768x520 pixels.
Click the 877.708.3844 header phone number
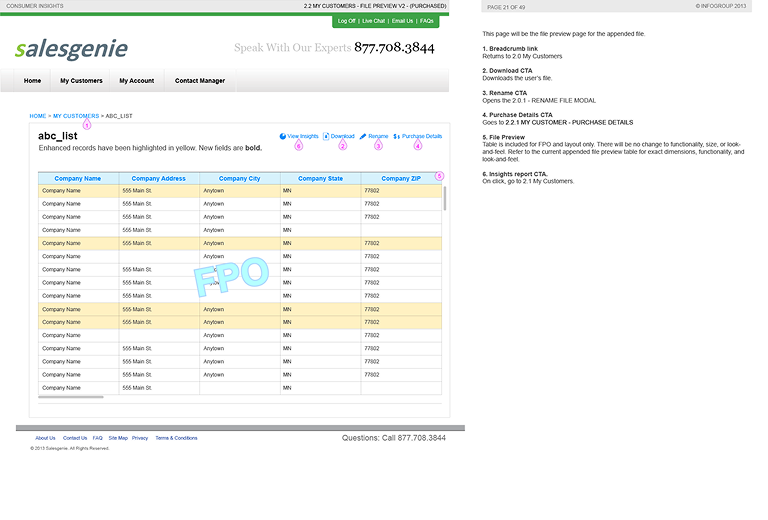coord(394,47)
